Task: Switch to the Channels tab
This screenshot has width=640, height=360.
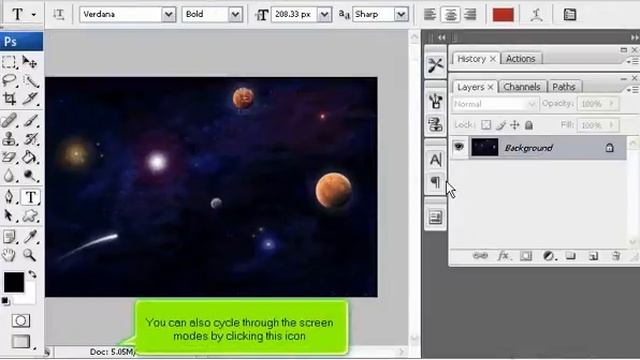Action: coord(522,87)
